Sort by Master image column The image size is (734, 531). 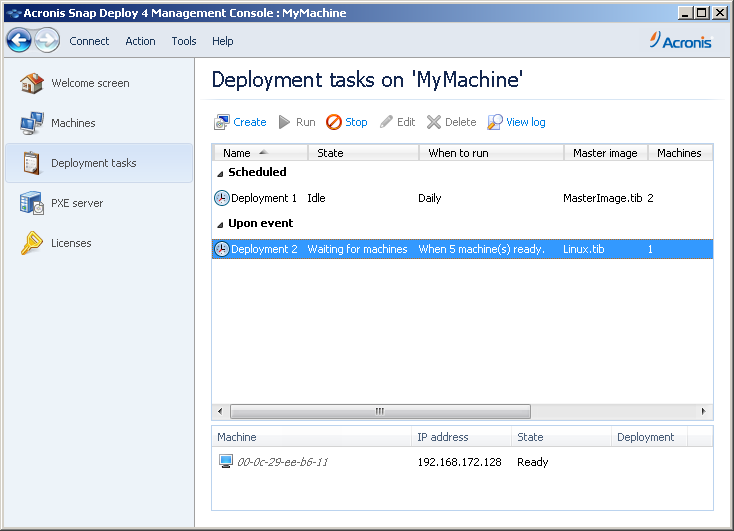tap(606, 153)
